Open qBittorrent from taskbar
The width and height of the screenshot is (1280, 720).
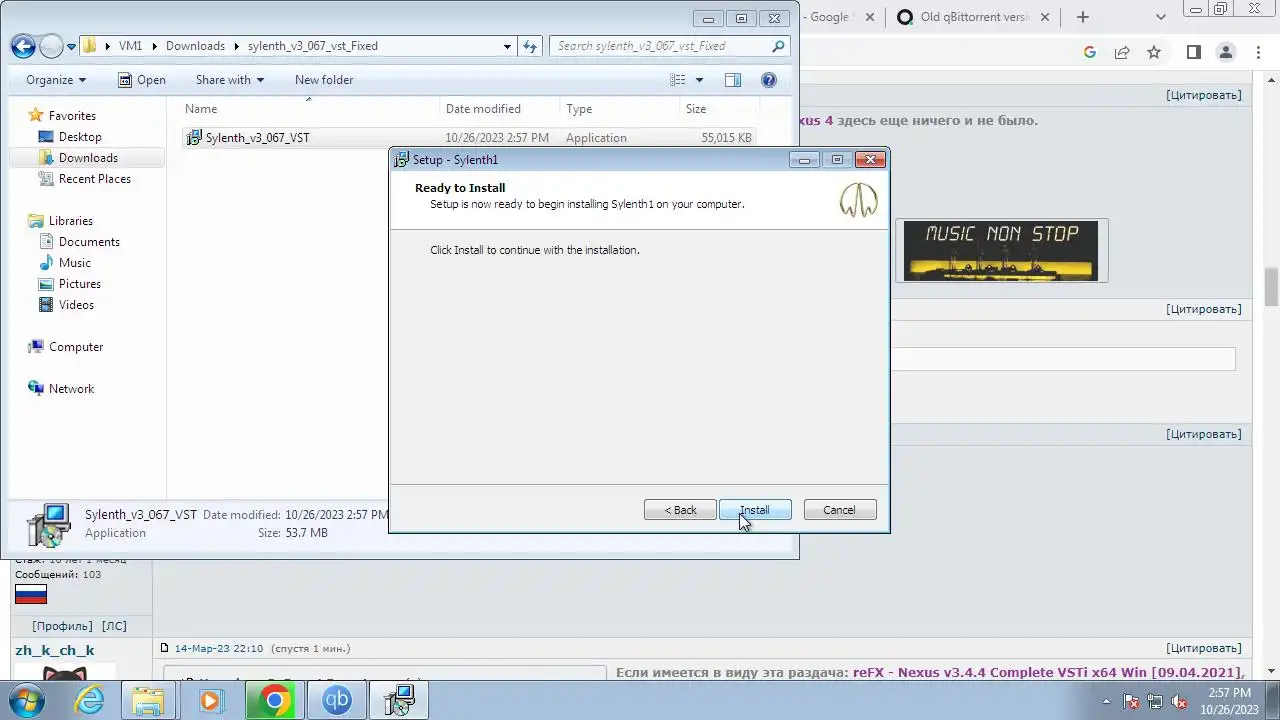click(x=336, y=700)
